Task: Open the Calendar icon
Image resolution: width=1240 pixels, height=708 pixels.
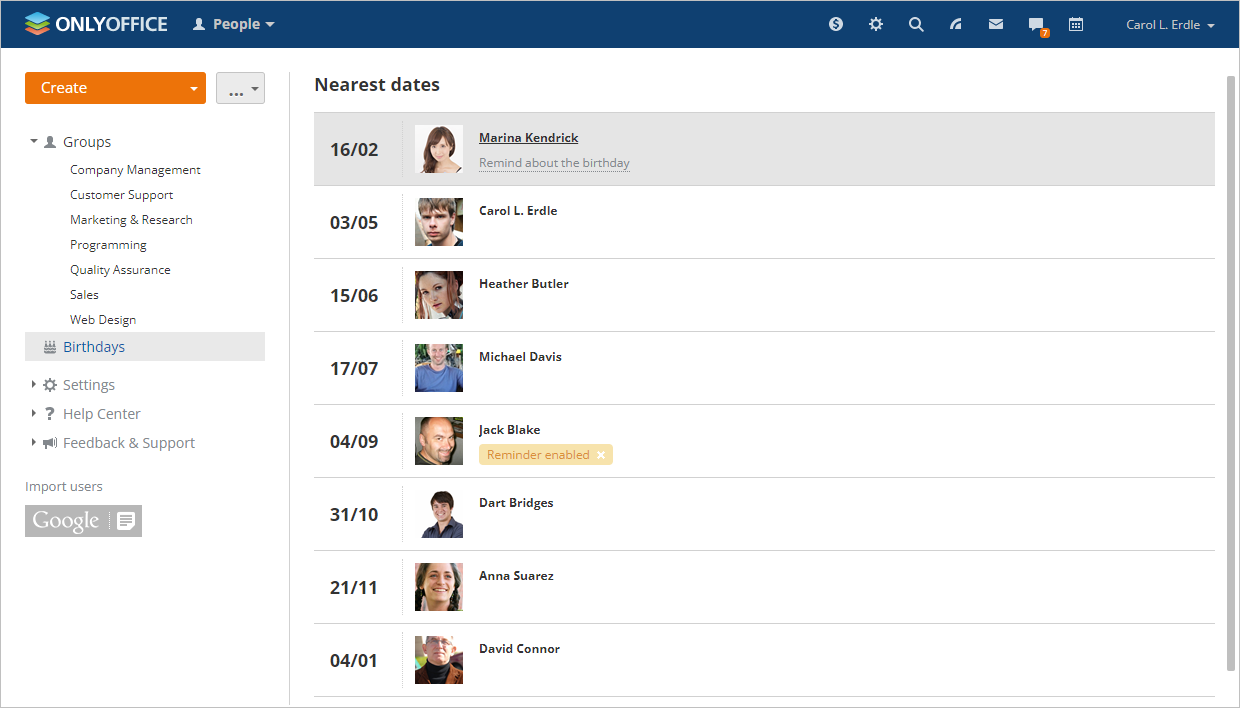Action: (x=1076, y=23)
